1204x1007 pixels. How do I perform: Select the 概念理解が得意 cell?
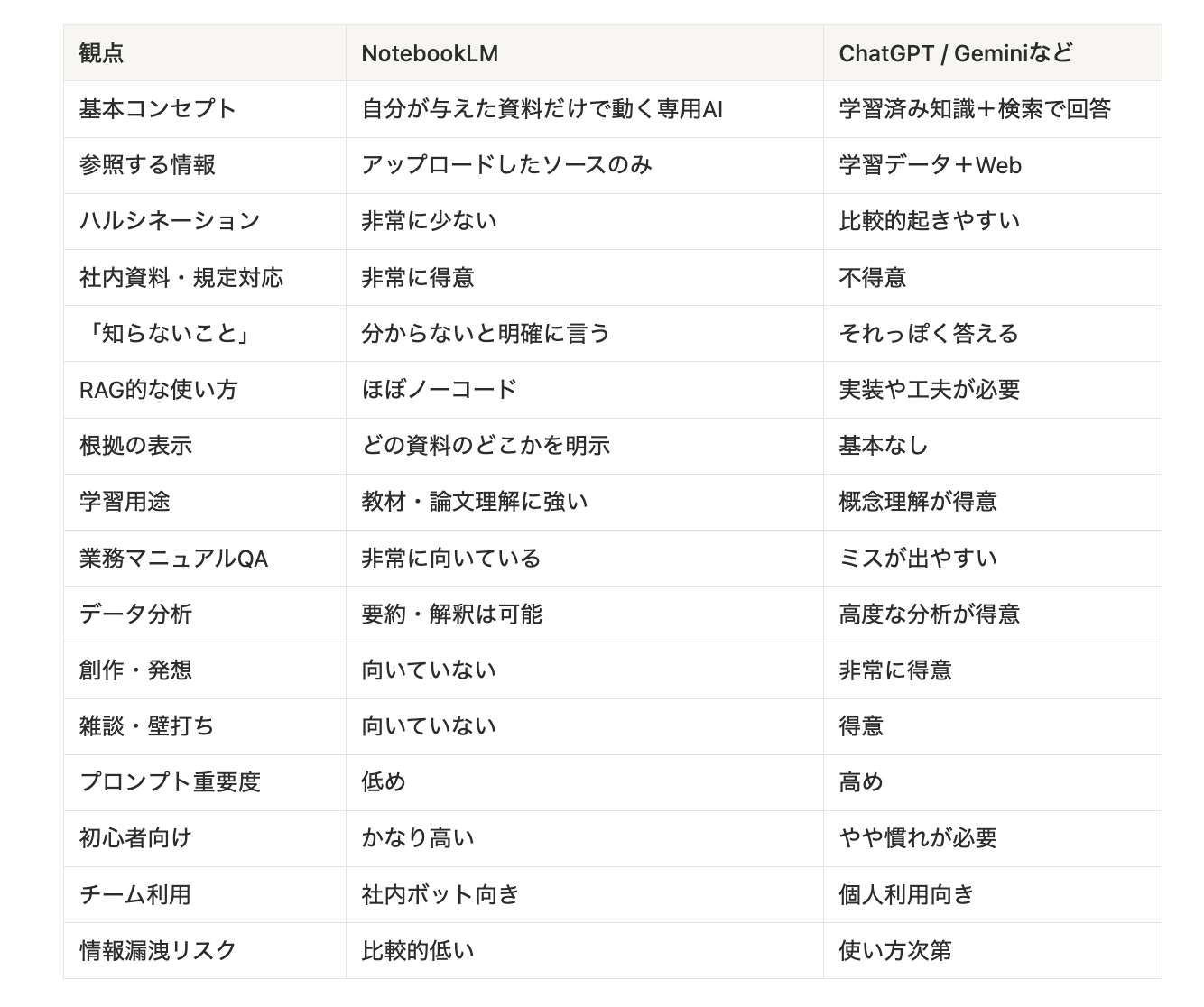click(918, 501)
